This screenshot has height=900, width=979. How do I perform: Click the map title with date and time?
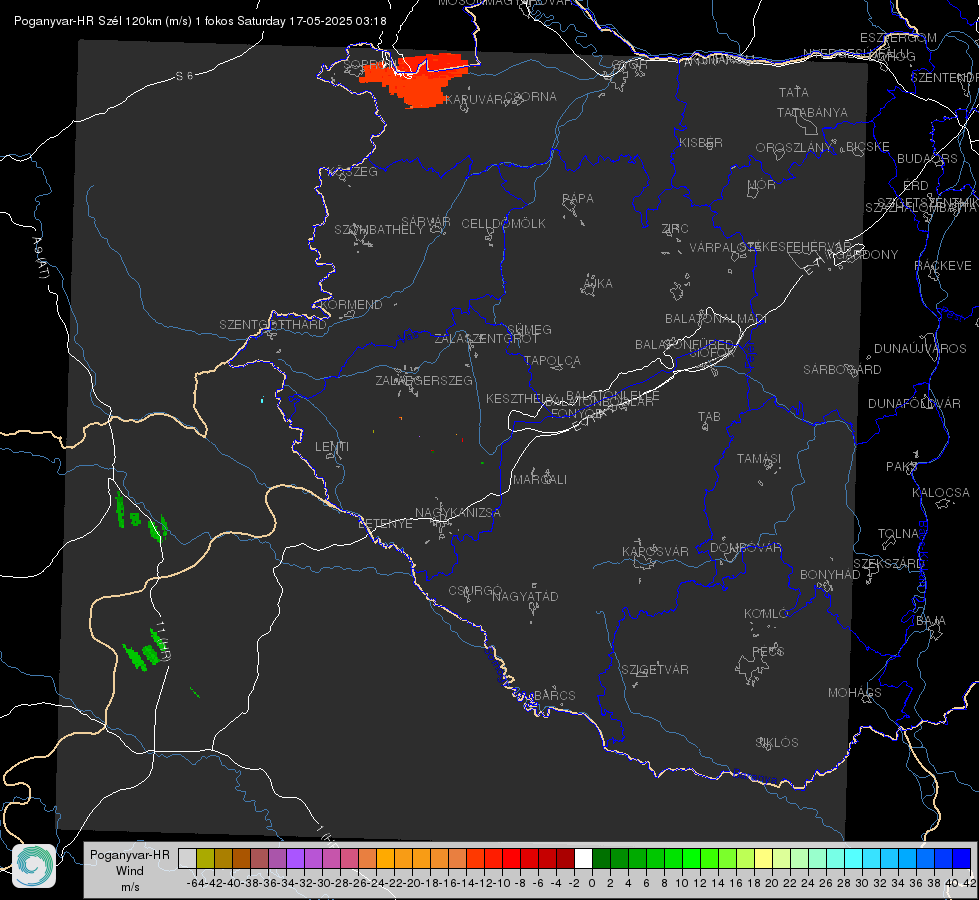(x=200, y=21)
